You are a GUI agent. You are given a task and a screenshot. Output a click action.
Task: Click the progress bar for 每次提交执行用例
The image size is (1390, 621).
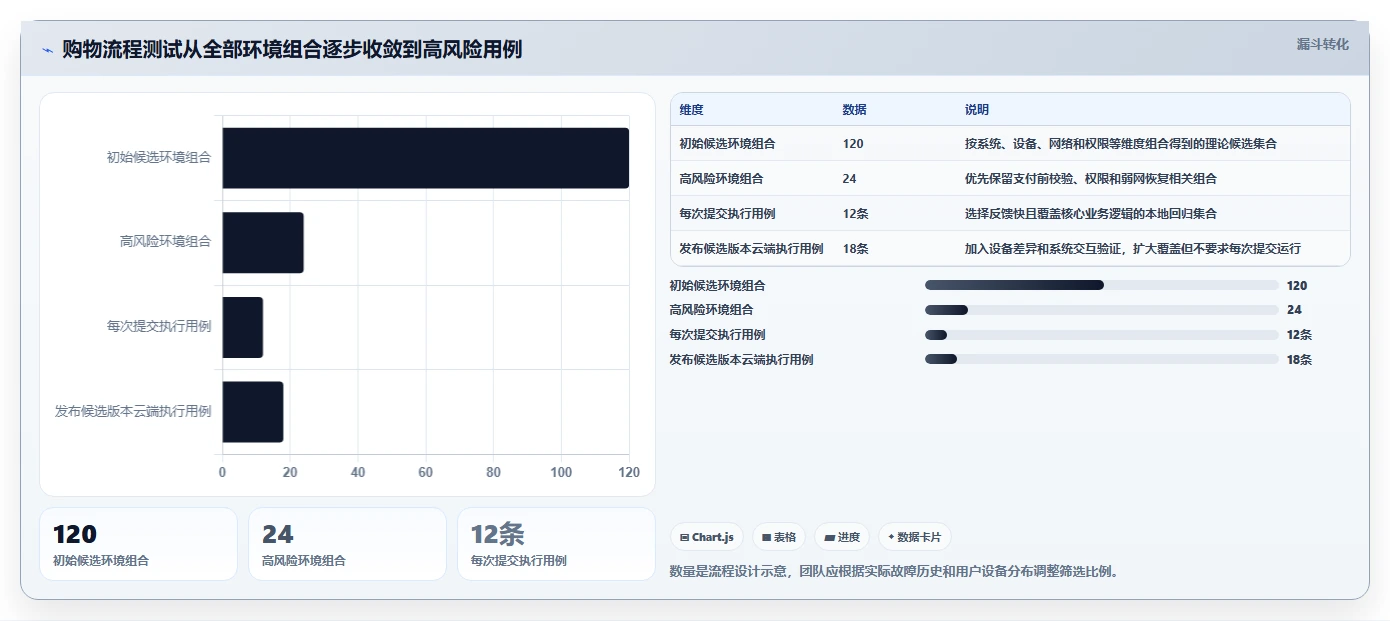pyautogui.click(x=1102, y=335)
